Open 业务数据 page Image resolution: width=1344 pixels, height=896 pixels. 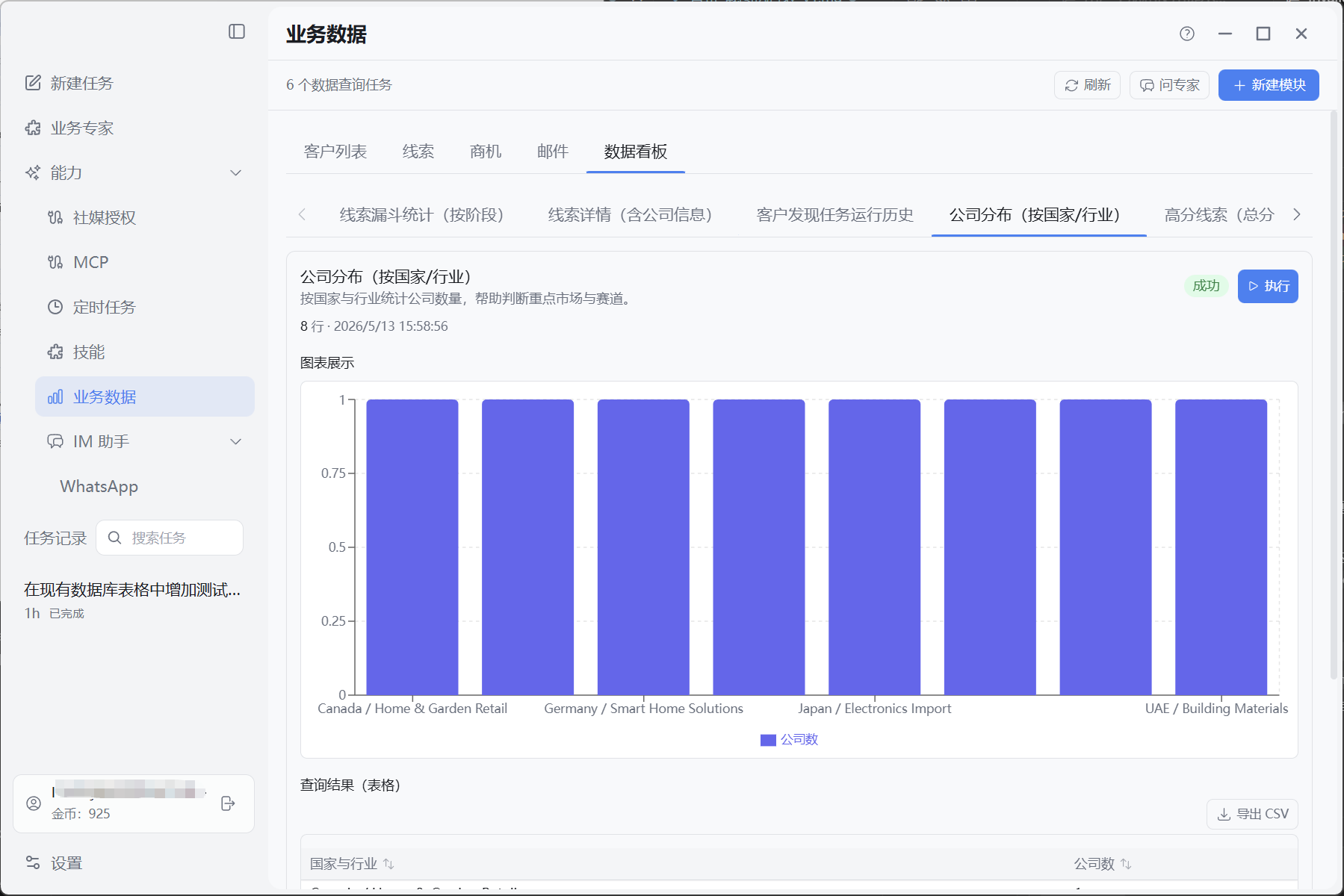[145, 396]
